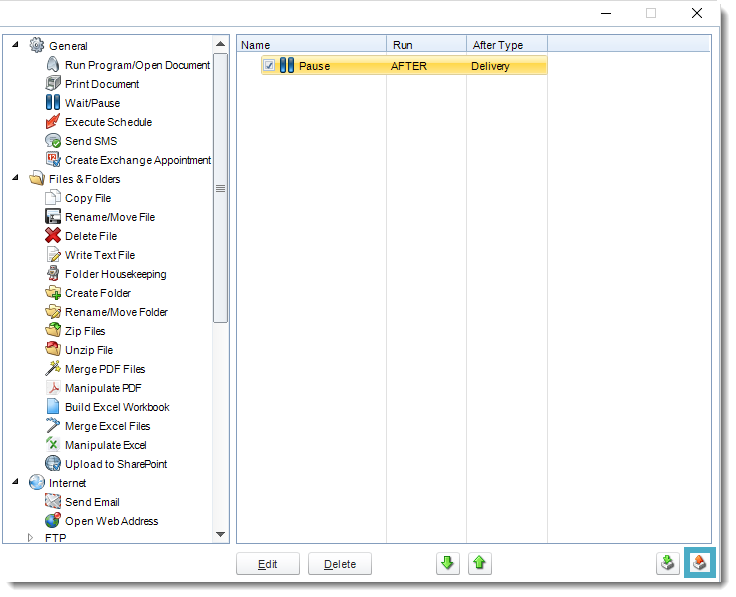Click the Edit button
Screen dimensions: 736x597
click(x=268, y=564)
